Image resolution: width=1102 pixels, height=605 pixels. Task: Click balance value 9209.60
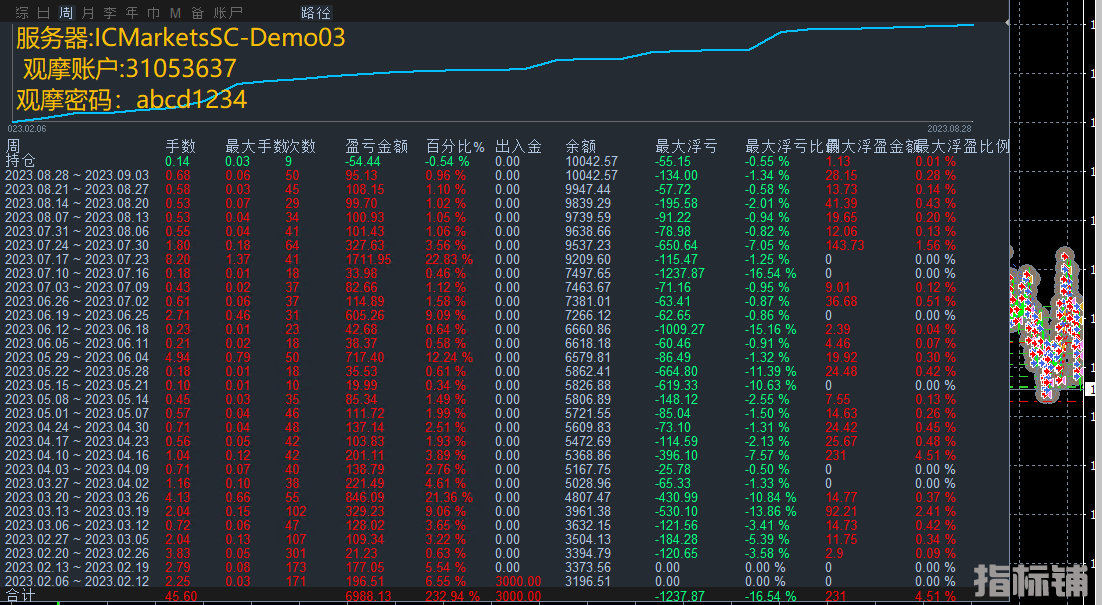tap(588, 260)
